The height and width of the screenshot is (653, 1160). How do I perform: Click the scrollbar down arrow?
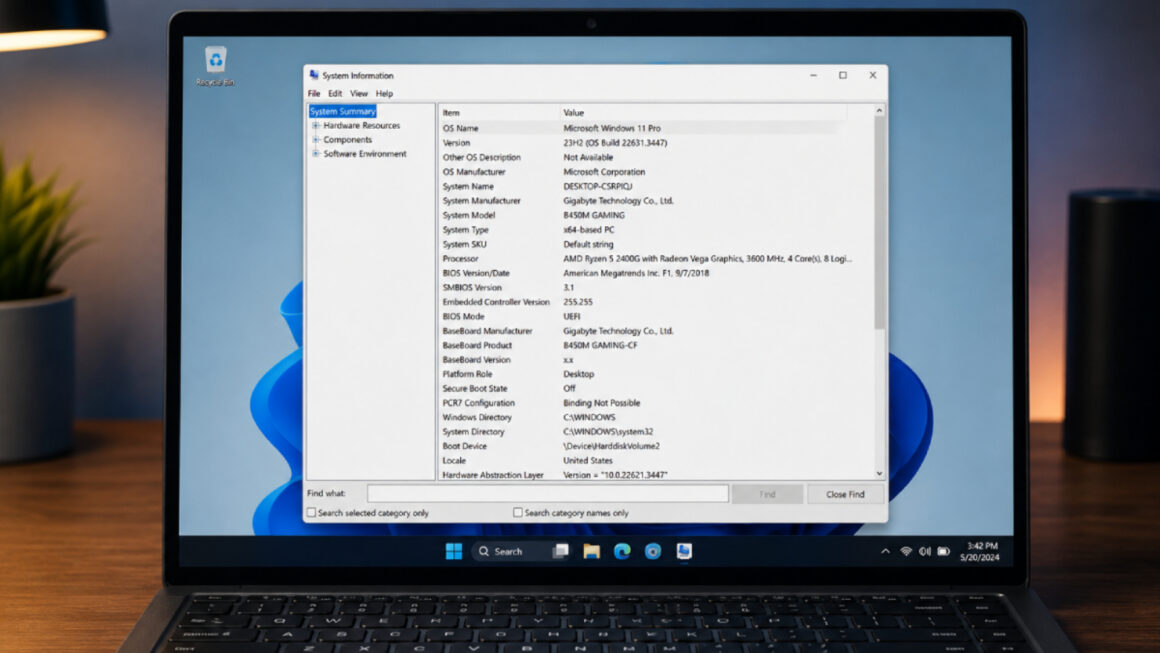tap(880, 473)
